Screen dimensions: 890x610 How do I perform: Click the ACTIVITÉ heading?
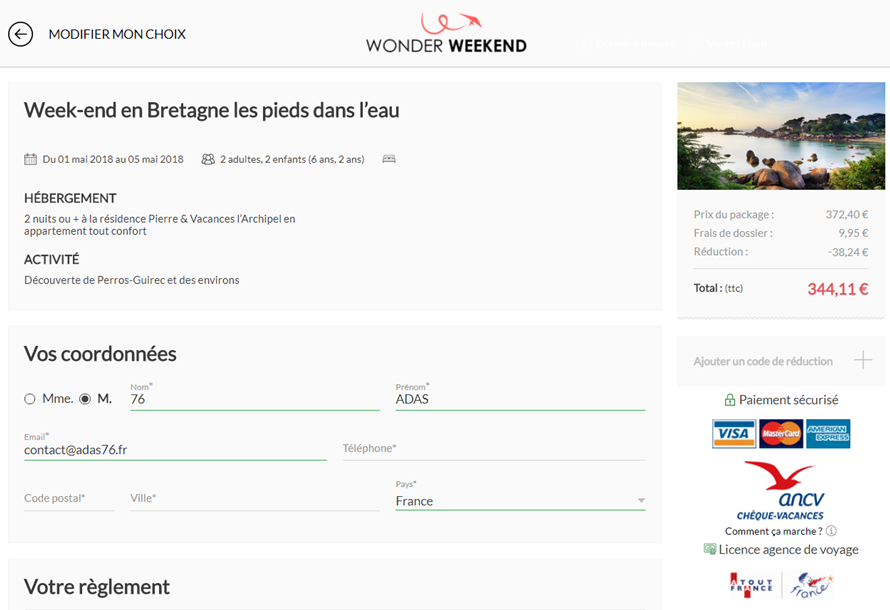point(52,259)
